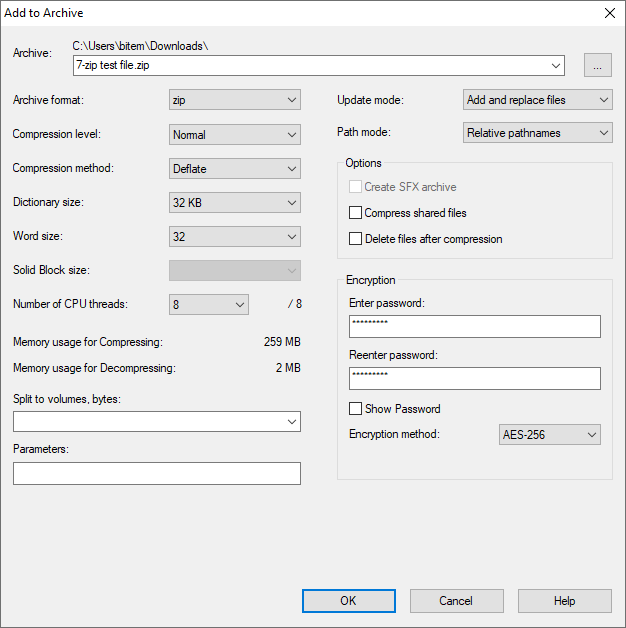Image resolution: width=626 pixels, height=628 pixels.
Task: Expand the Path mode dropdown
Action: (537, 133)
